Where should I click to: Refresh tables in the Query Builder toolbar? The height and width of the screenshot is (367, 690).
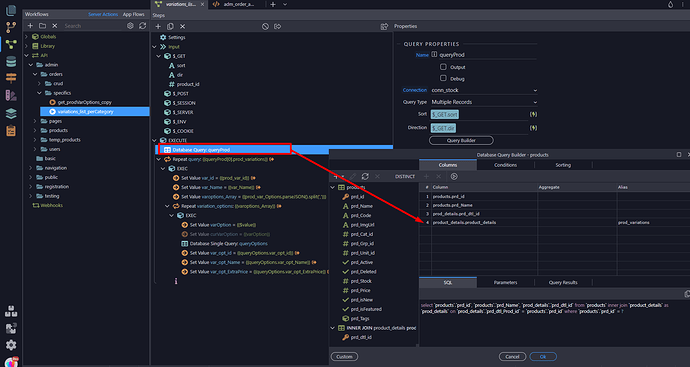(365, 176)
